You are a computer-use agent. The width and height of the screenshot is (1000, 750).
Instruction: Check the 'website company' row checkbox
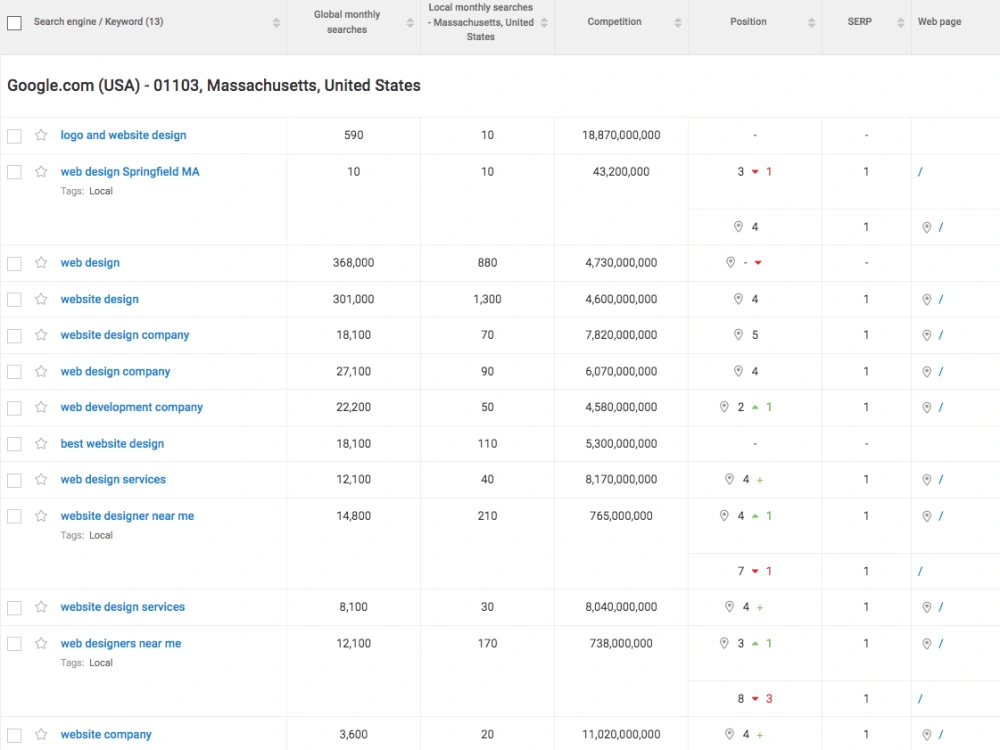click(14, 735)
